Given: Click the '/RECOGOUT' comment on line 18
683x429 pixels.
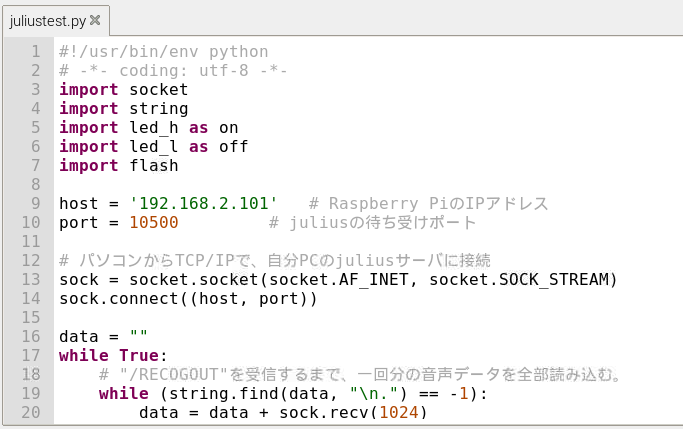Looking at the screenshot, I should point(360,375).
